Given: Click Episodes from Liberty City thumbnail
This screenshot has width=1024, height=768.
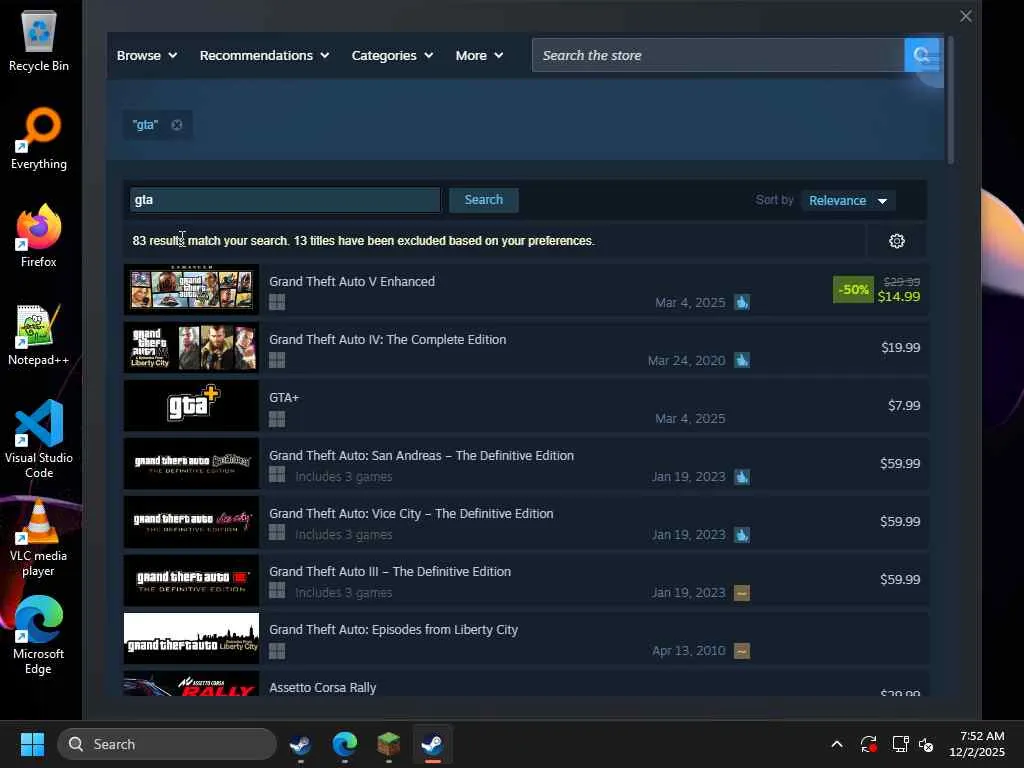Looking at the screenshot, I should (x=191, y=638).
